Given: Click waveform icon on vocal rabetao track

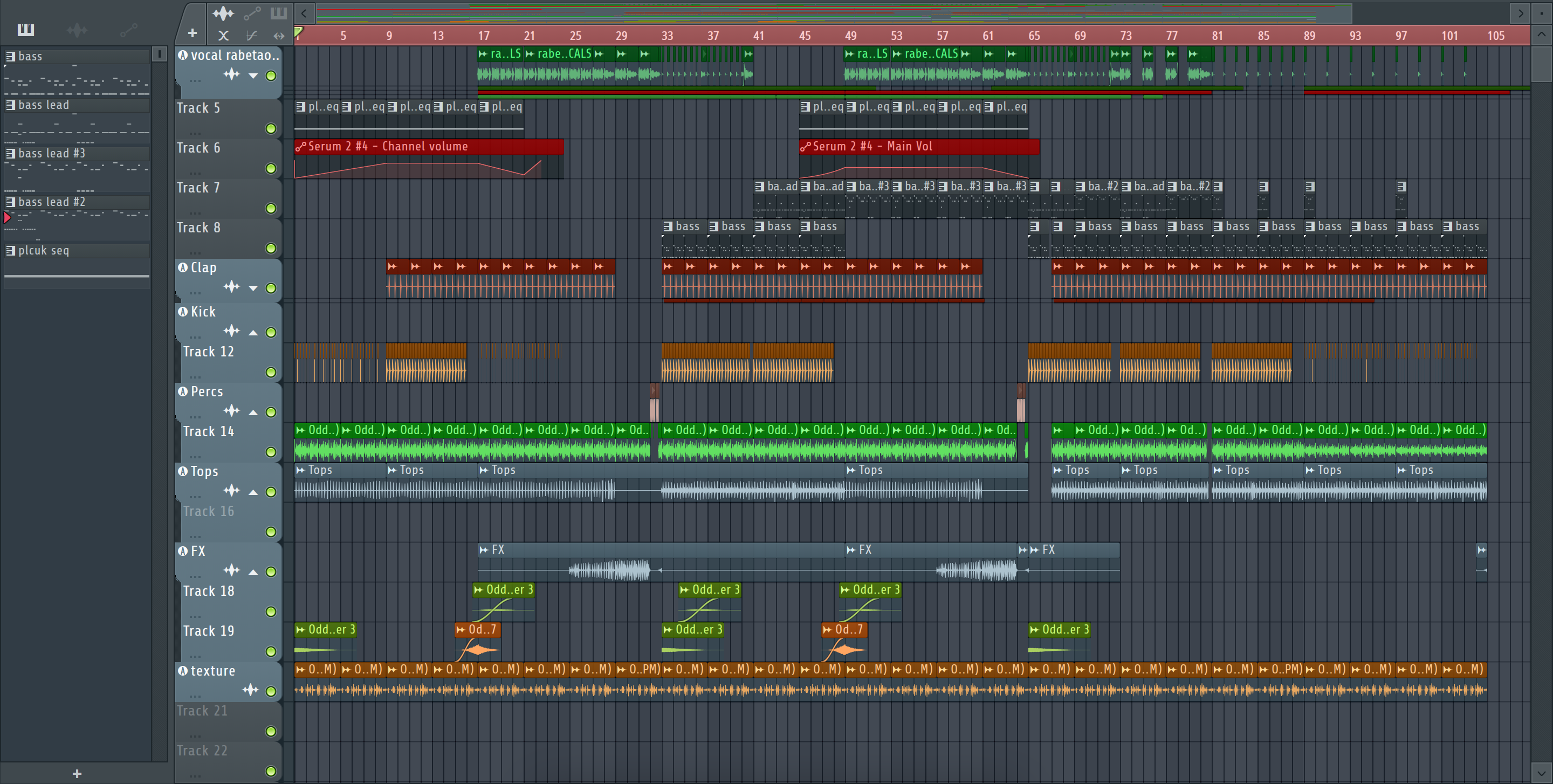Looking at the screenshot, I should pos(231,75).
